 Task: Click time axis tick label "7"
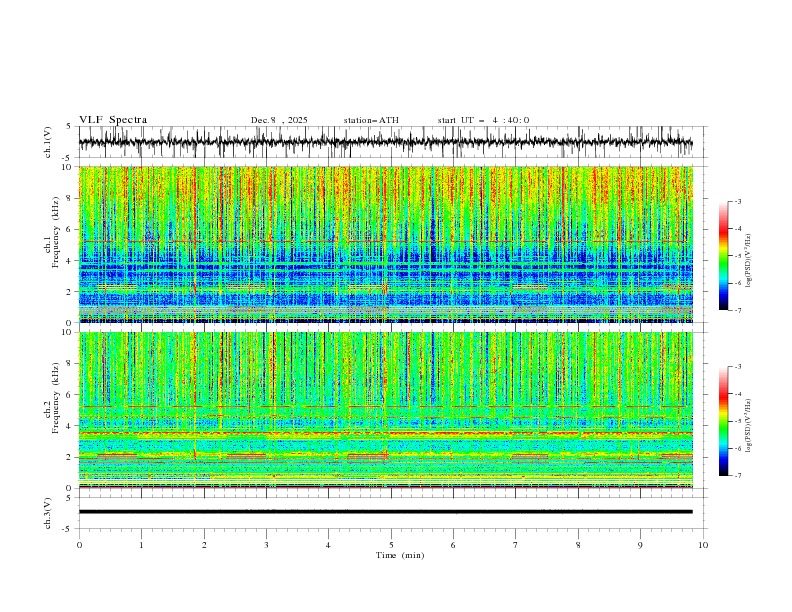516,545
